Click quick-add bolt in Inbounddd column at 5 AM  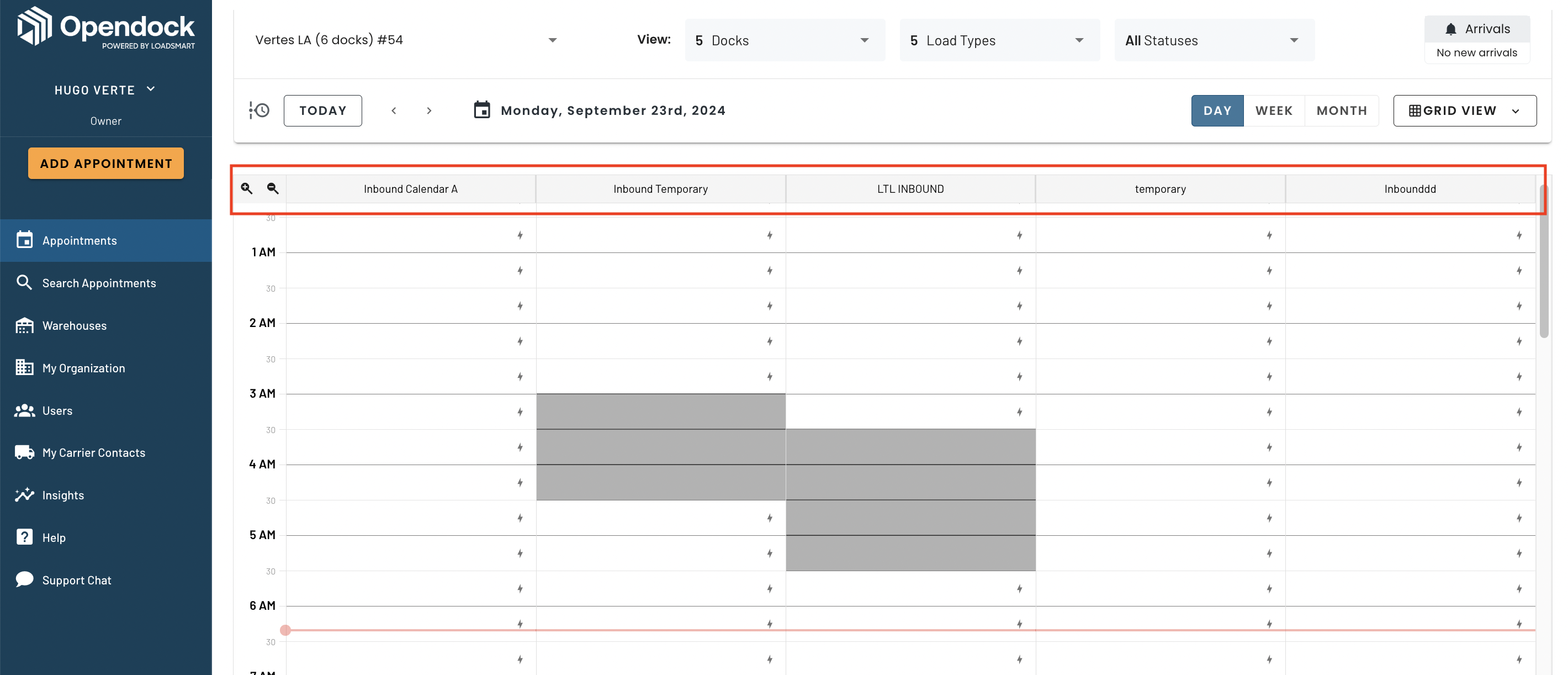point(1519,553)
